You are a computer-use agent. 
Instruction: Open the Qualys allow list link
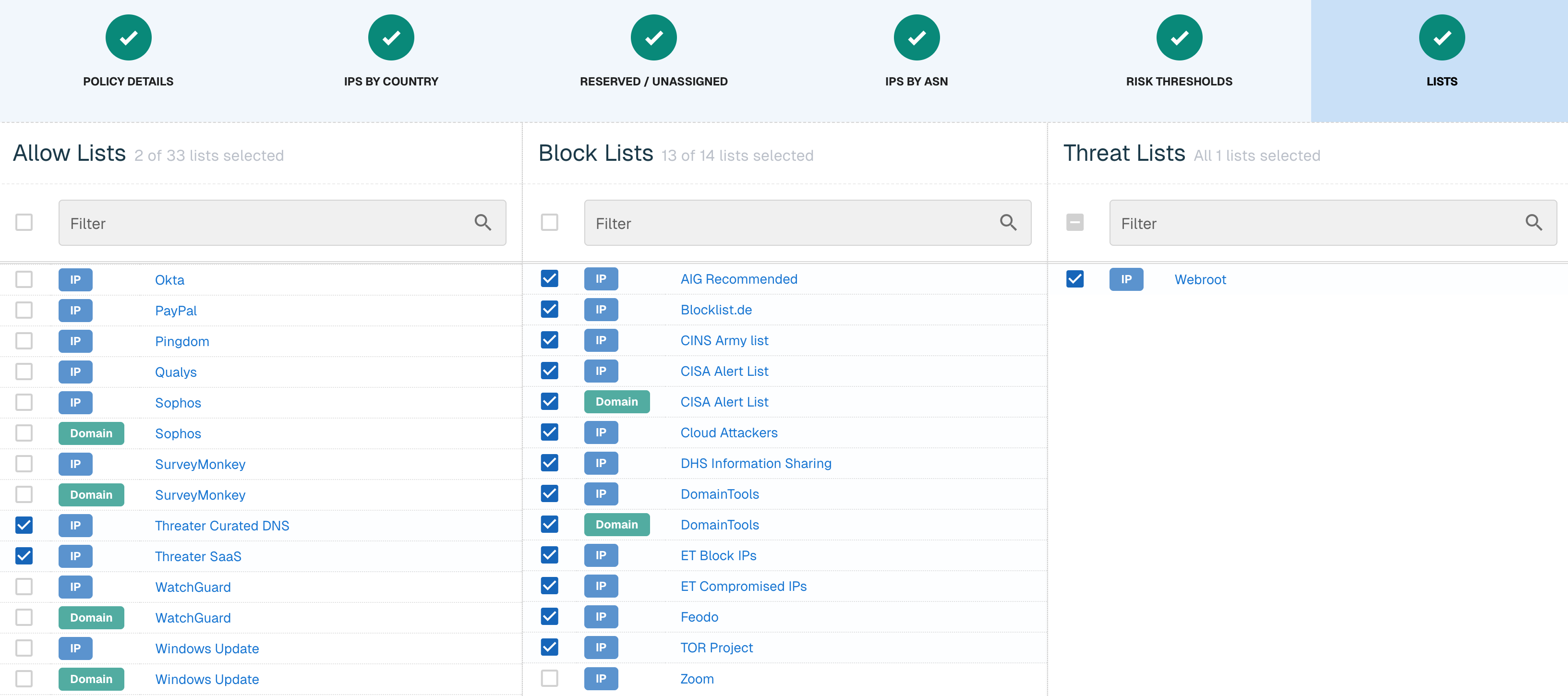(x=176, y=372)
